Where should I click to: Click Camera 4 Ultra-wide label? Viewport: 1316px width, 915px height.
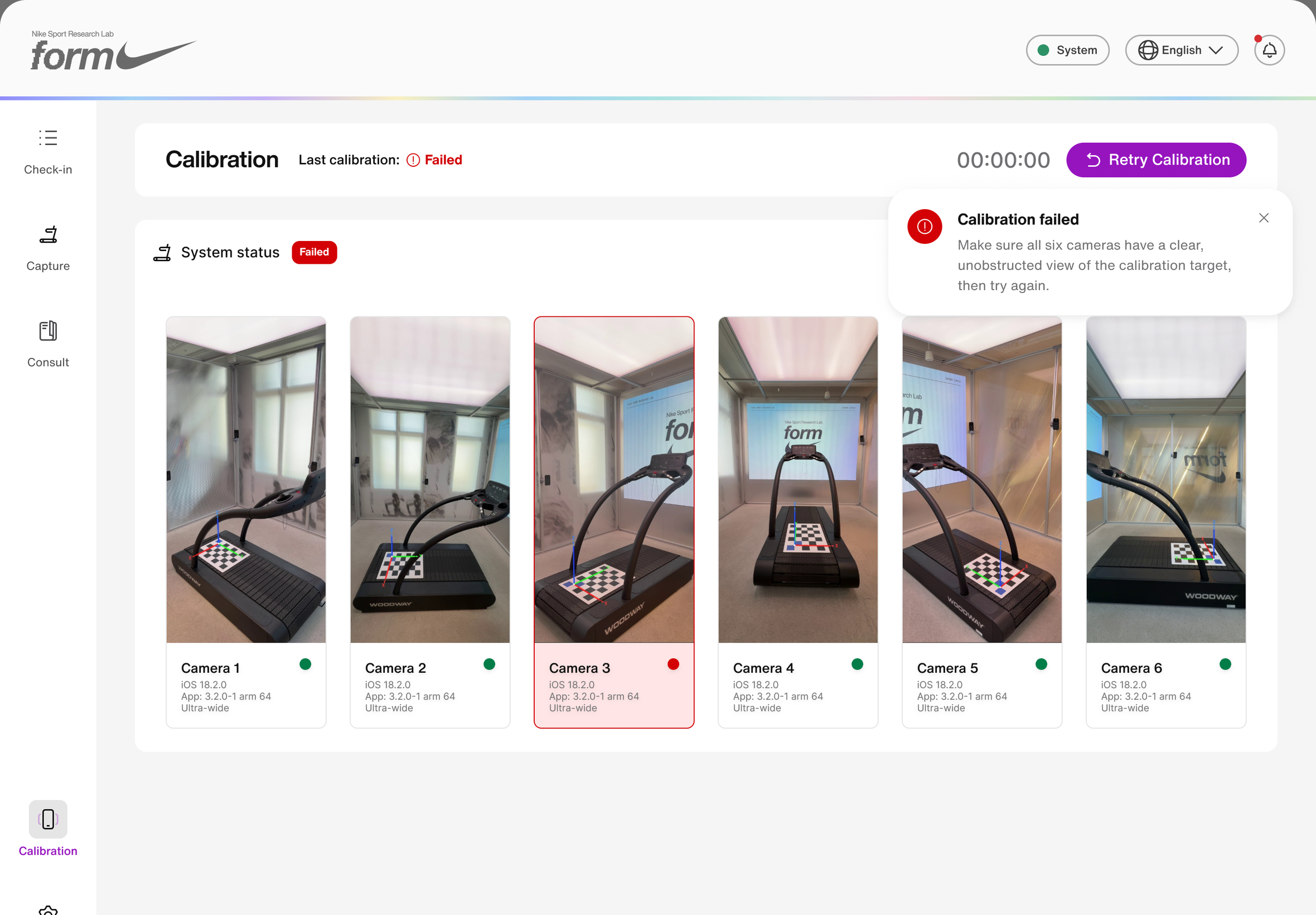click(x=756, y=708)
